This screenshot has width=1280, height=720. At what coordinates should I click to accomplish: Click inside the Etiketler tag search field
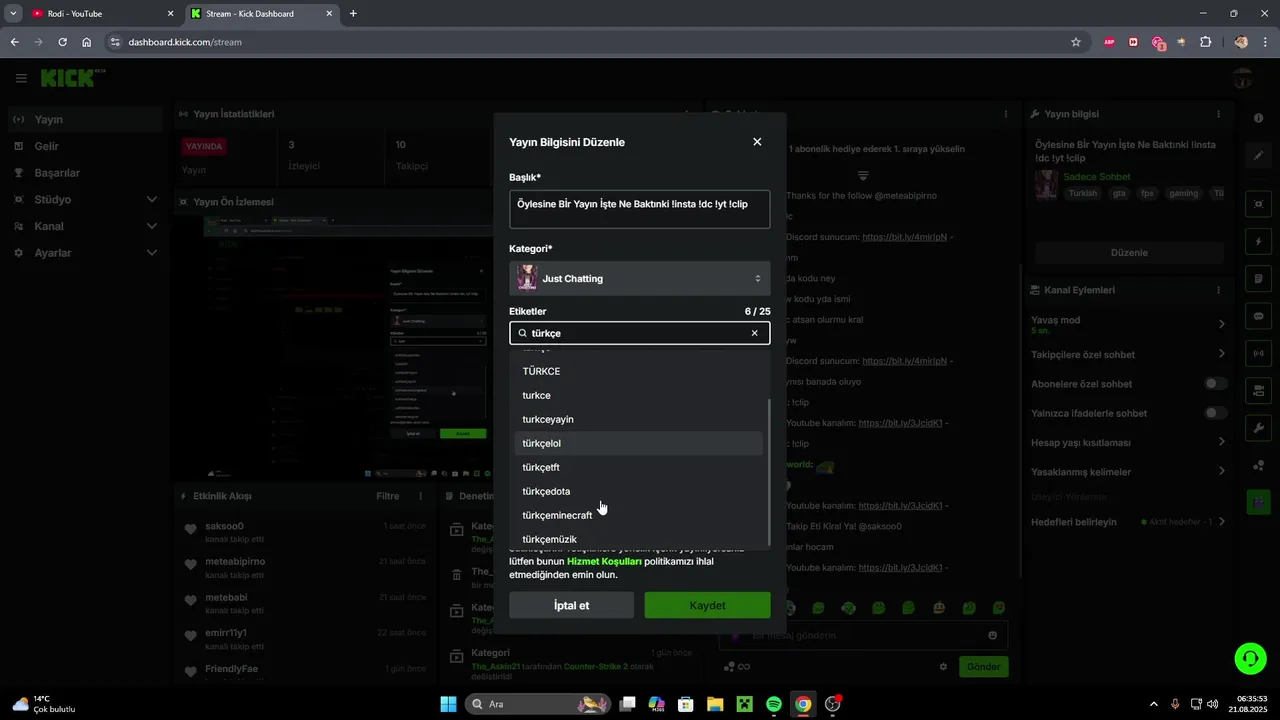coord(638,333)
